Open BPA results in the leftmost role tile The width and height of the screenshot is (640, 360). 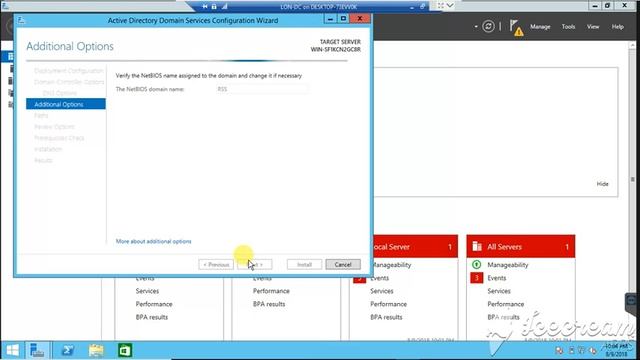pyautogui.click(x=152, y=317)
